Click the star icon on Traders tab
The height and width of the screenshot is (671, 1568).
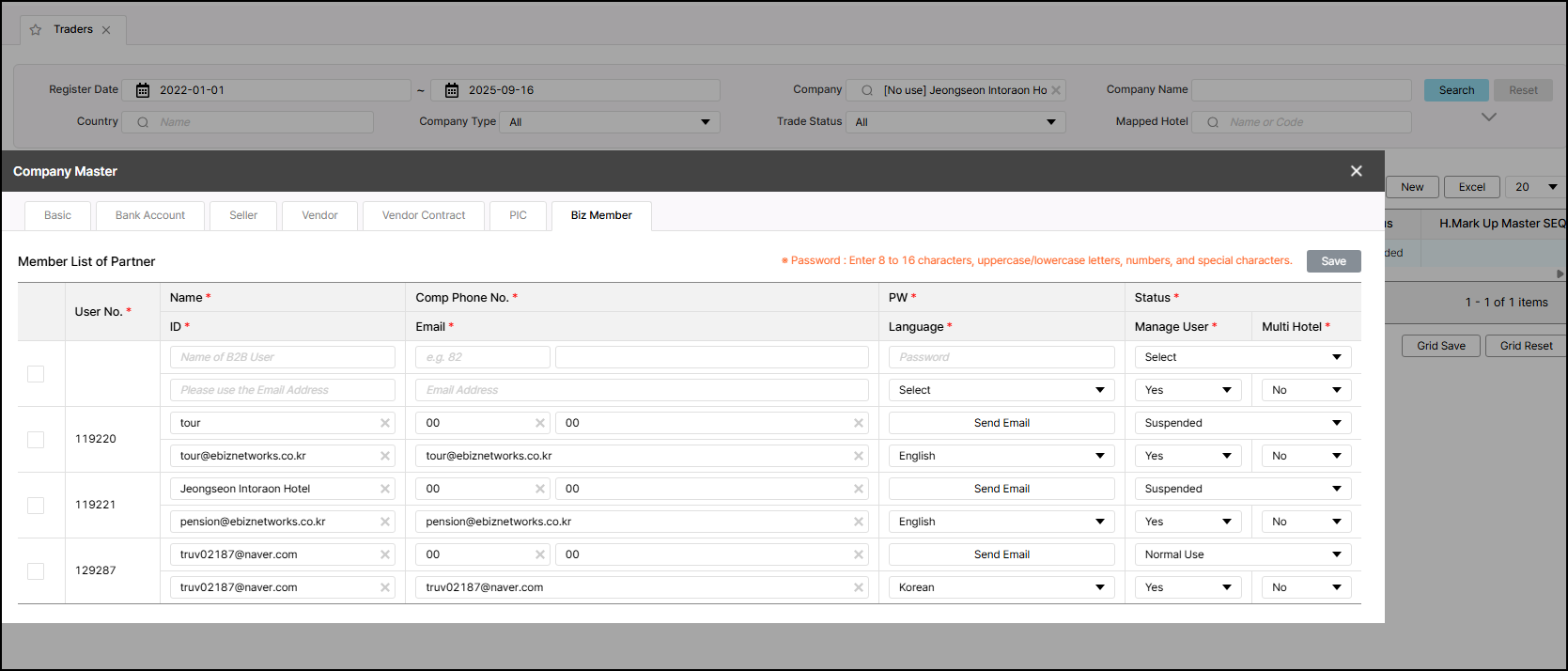coord(36,30)
